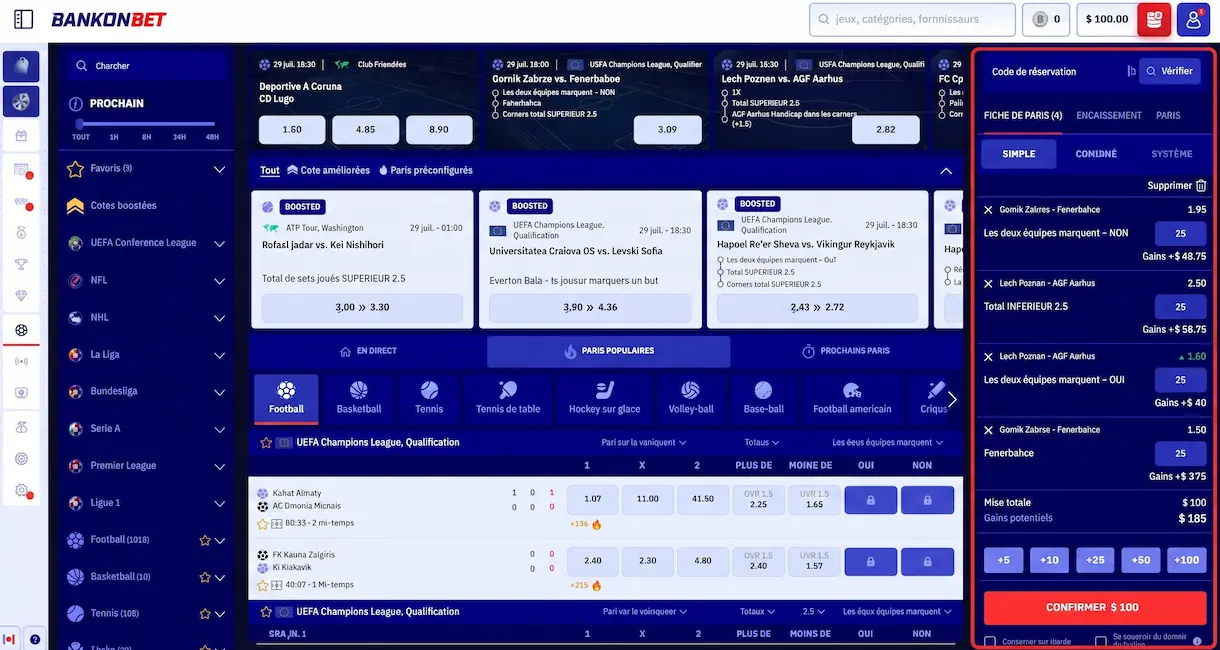Screen dimensions: 1220x650
Task: Click the trash icon next to Supprimer
Action: pos(1201,185)
